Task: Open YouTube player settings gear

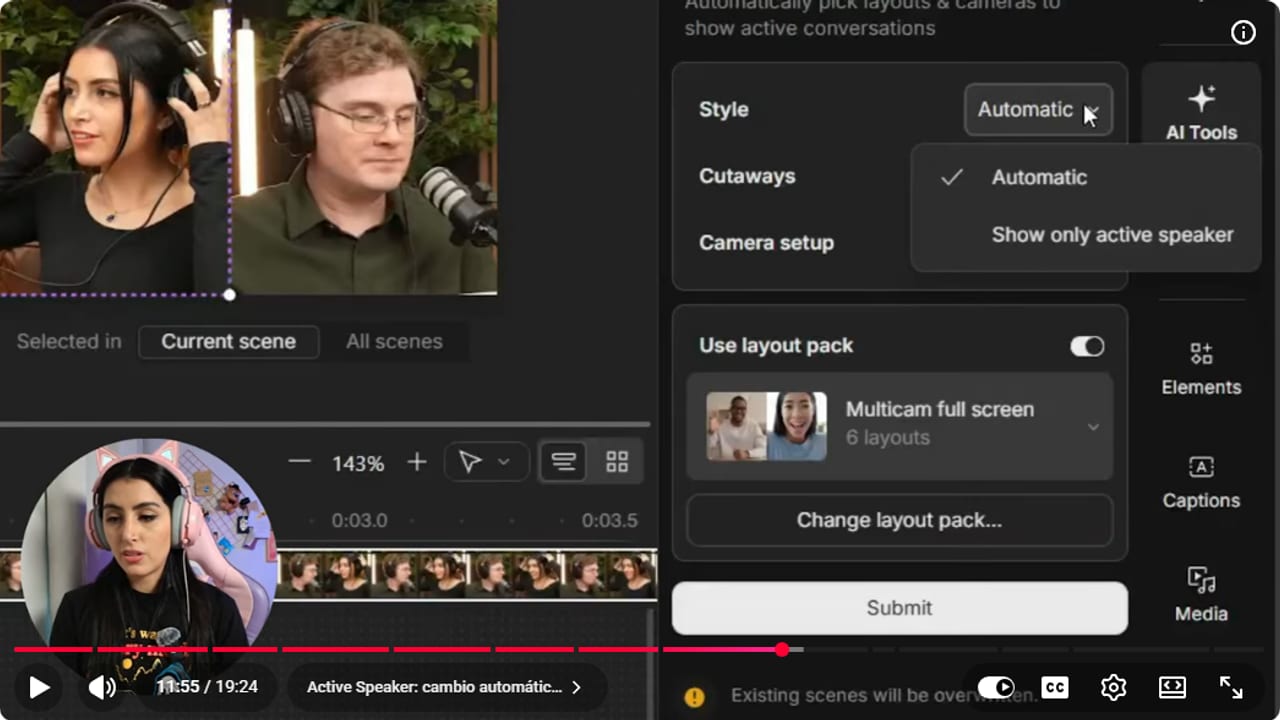Action: [1113, 687]
